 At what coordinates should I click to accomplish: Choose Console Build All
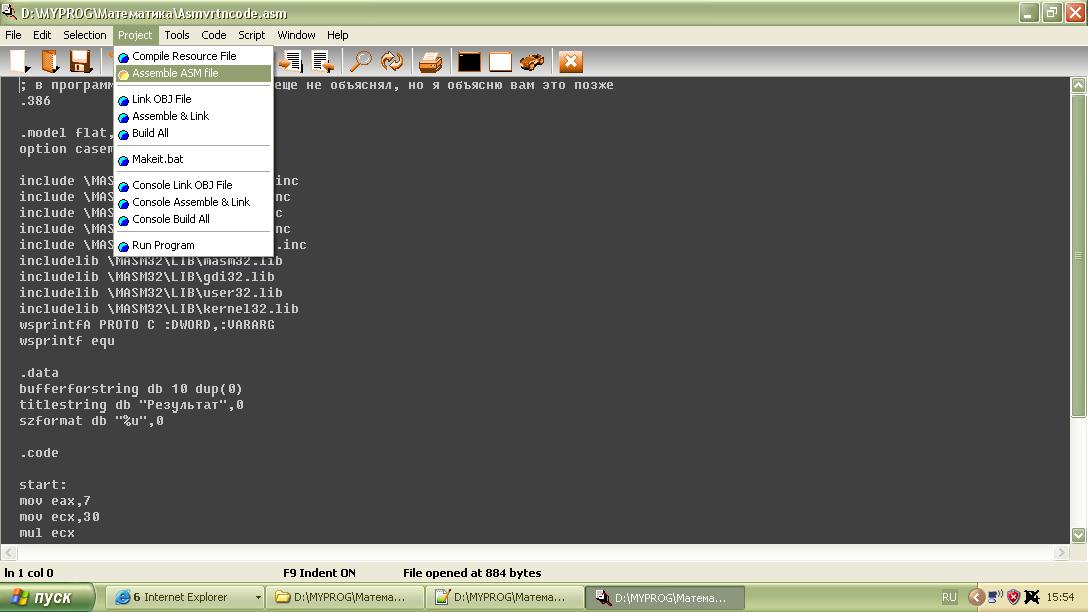click(194, 219)
